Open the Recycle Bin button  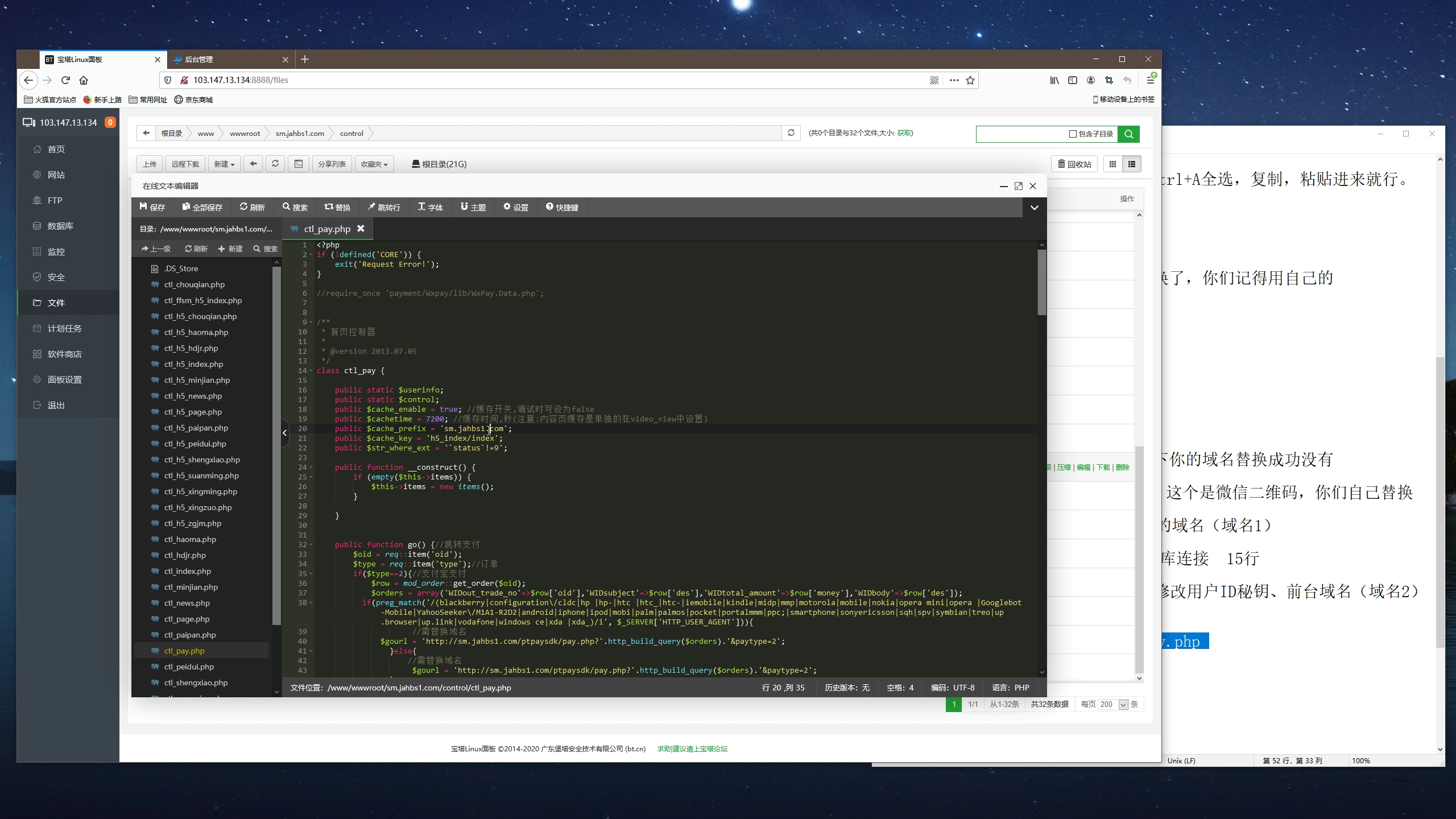coord(1074,164)
